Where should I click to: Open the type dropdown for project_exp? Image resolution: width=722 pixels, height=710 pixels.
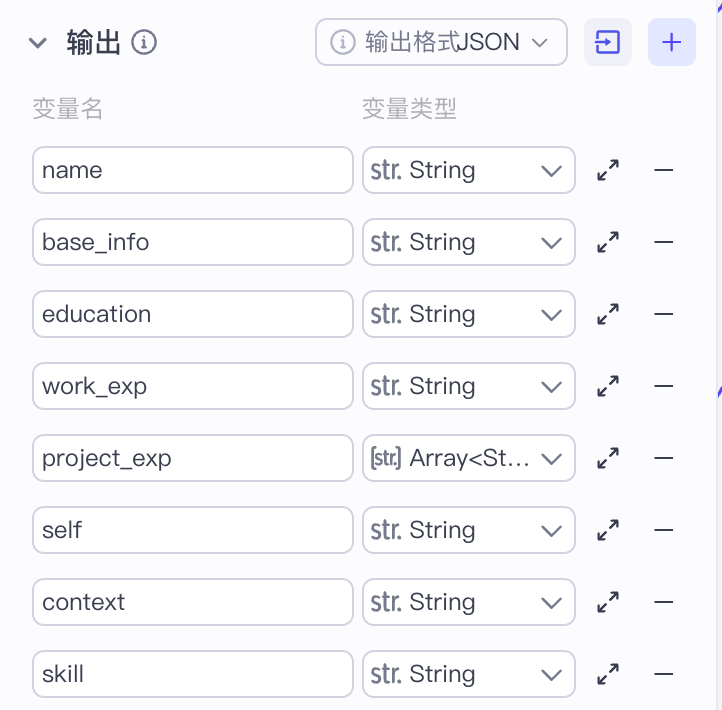[468, 458]
